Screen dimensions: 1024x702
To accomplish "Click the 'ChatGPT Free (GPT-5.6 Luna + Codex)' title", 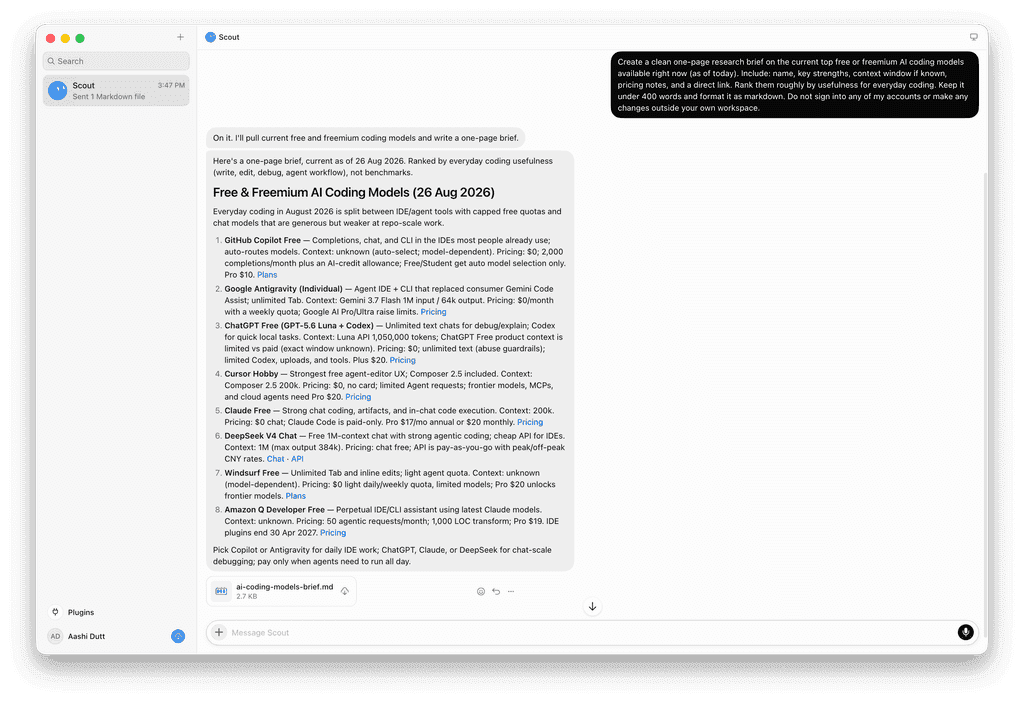I will pyautogui.click(x=299, y=325).
